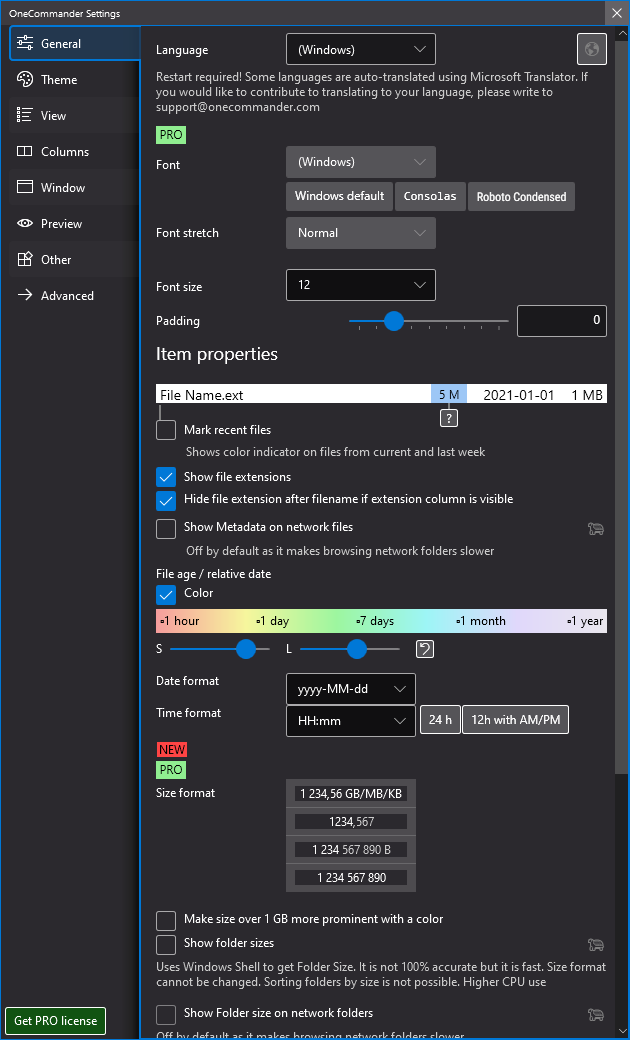Disable the file age Color checkbox
Image resolution: width=630 pixels, height=1040 pixels.
(166, 594)
